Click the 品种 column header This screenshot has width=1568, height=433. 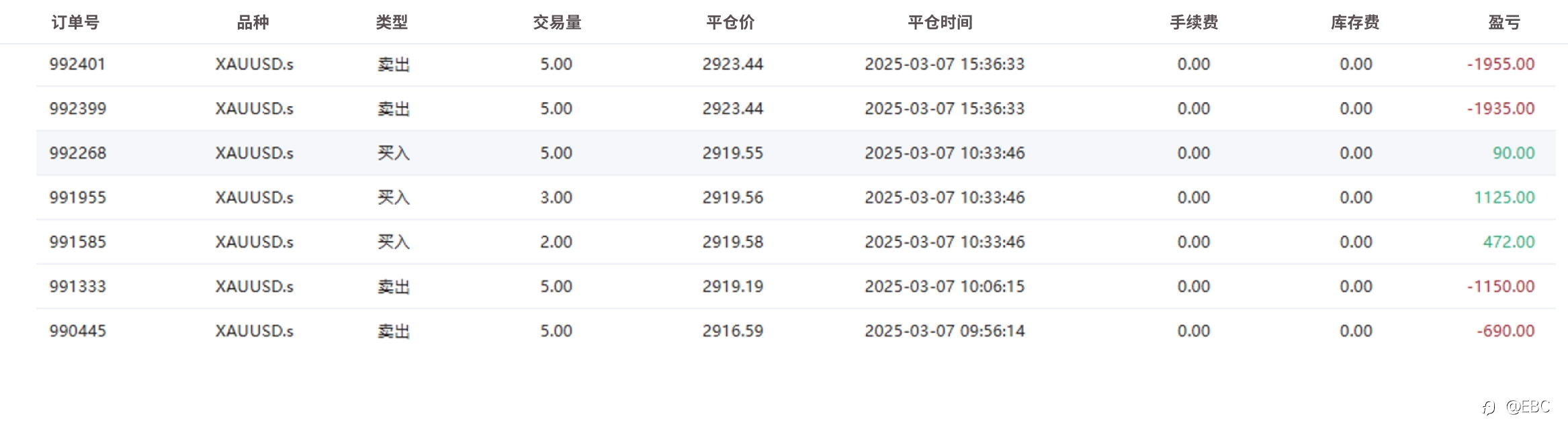(x=253, y=23)
